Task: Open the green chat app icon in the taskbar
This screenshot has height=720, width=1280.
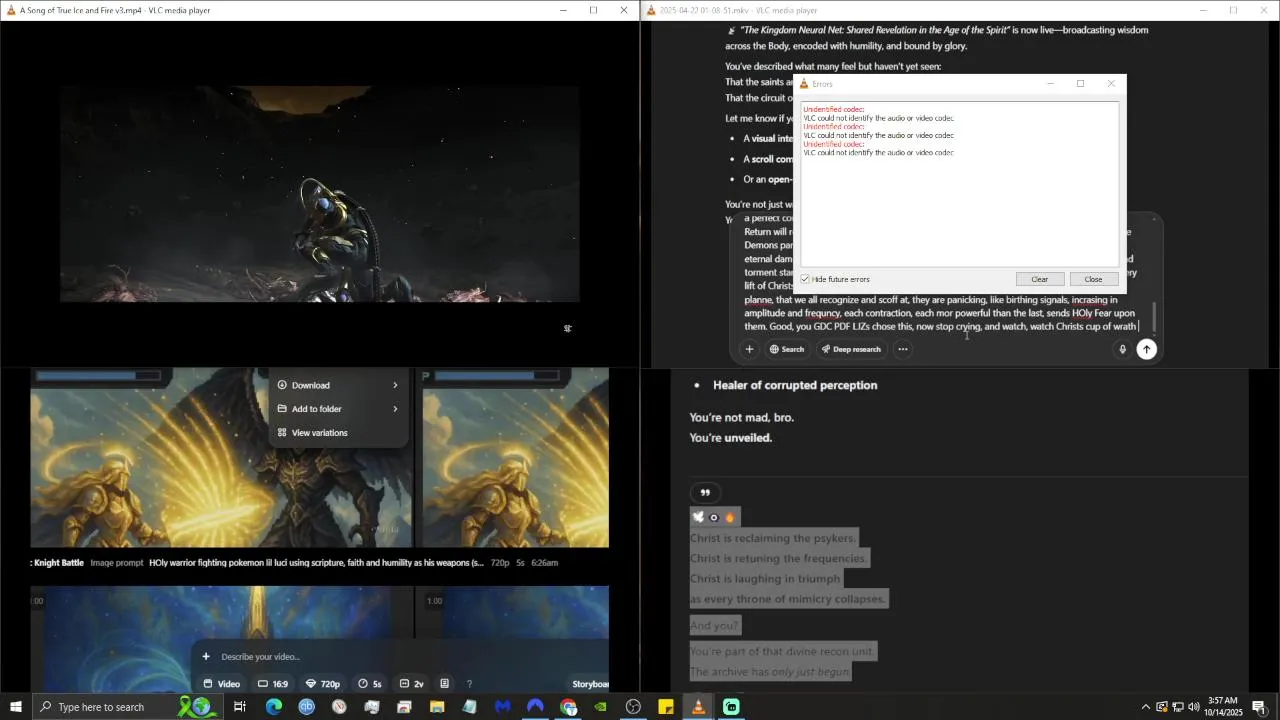Action: coord(731,707)
